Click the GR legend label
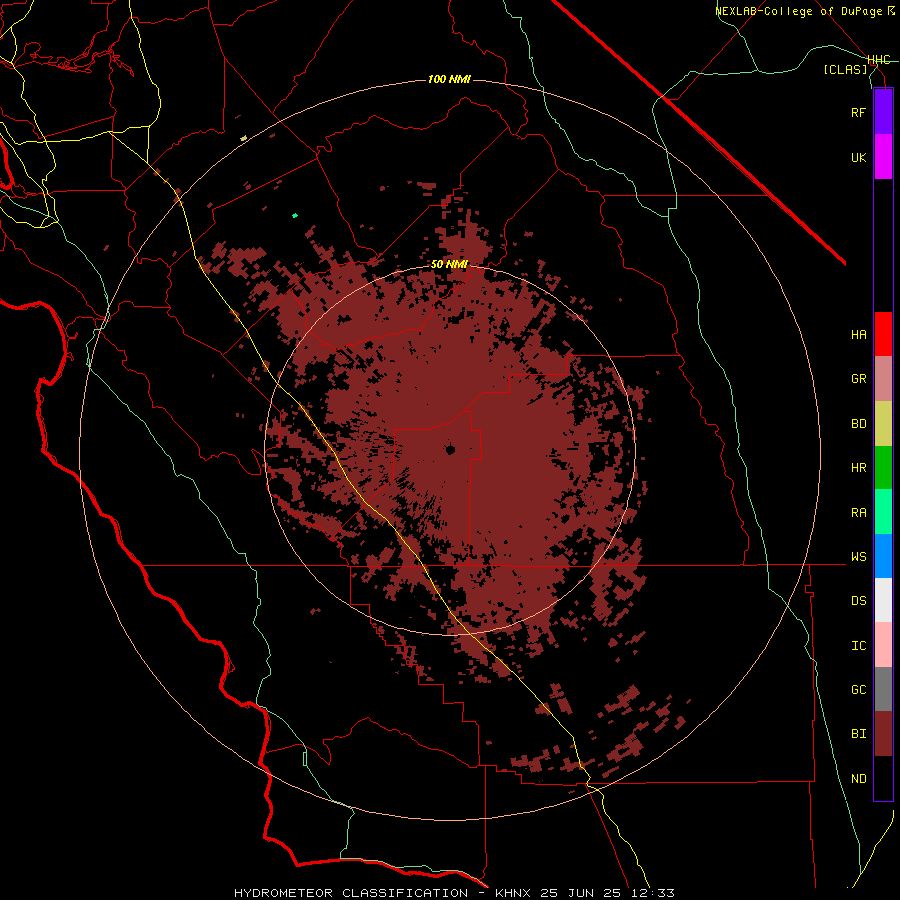This screenshot has height=900, width=900. (858, 379)
